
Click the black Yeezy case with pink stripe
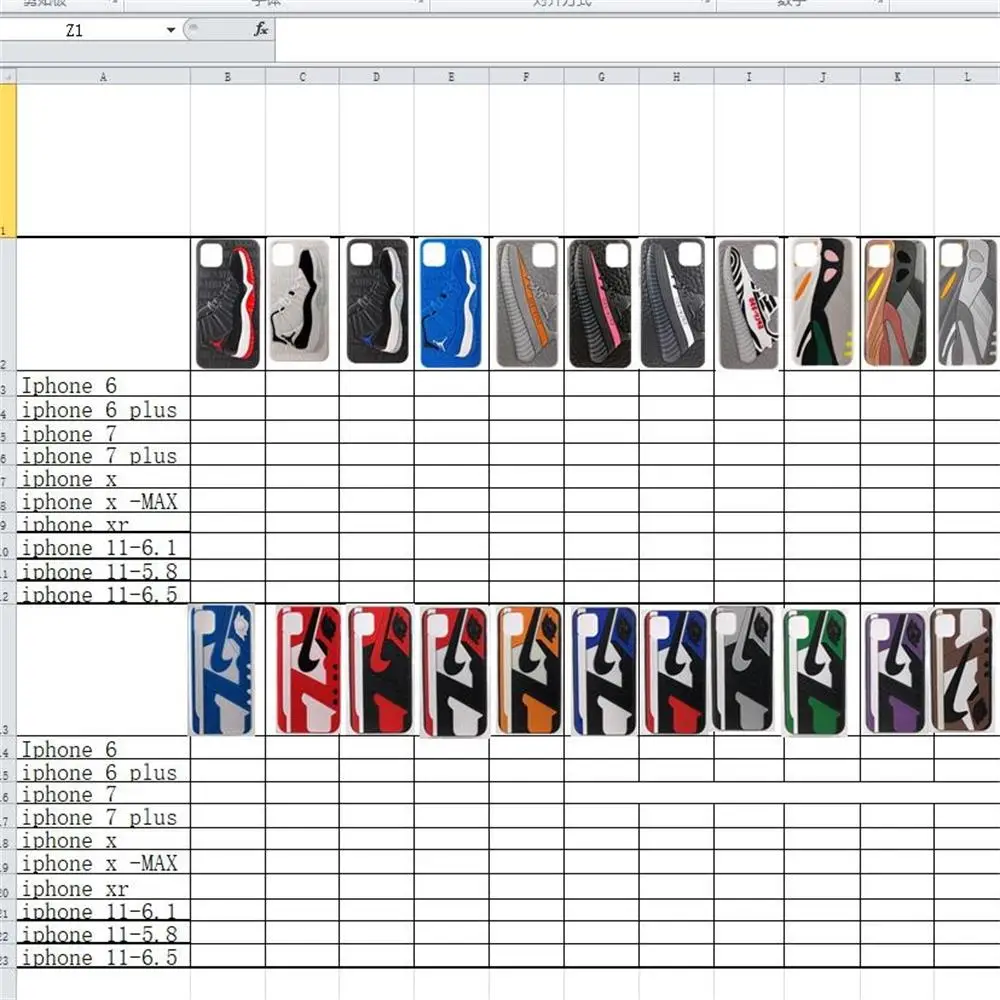pos(600,304)
